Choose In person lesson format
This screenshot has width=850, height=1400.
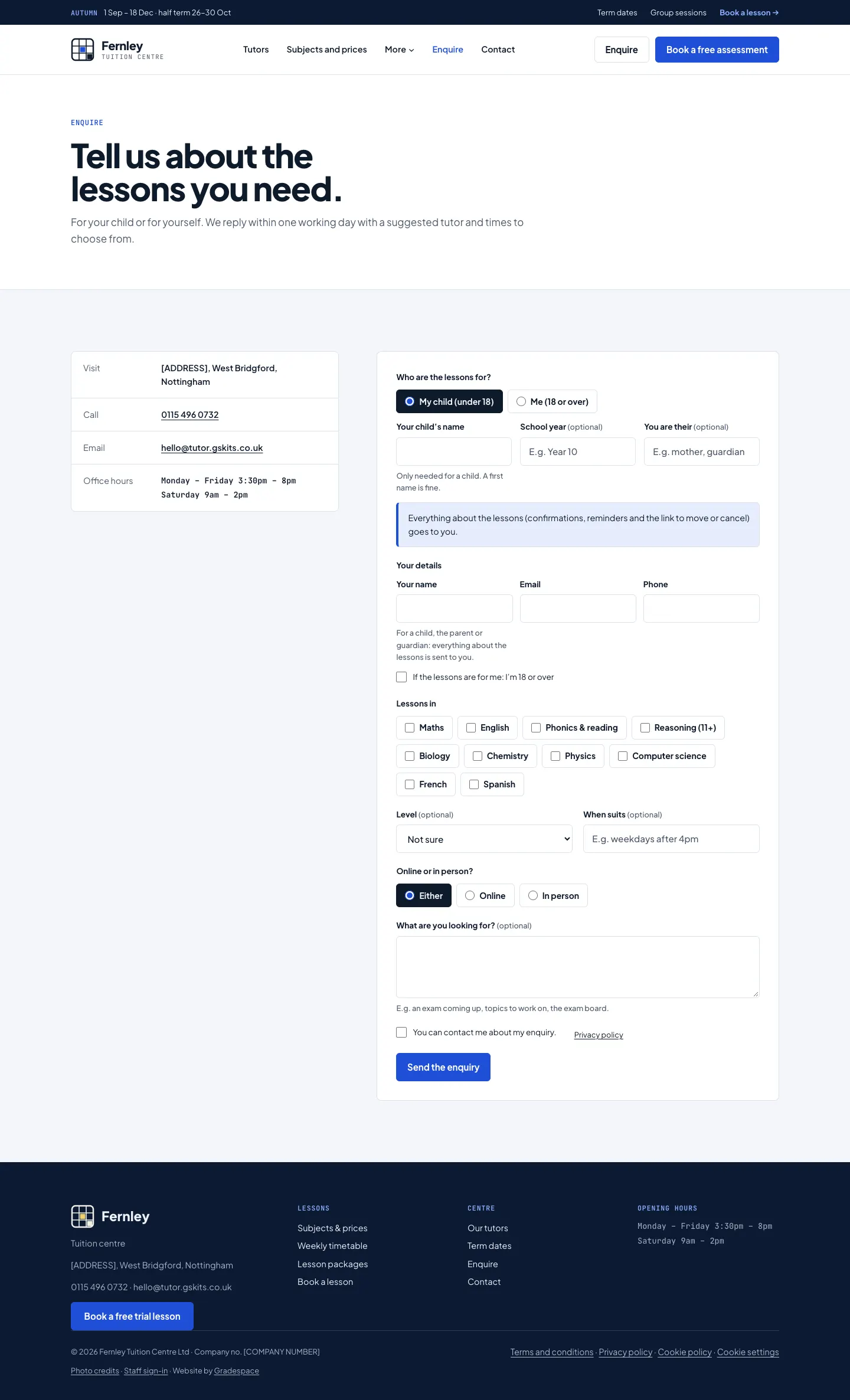tap(553, 895)
